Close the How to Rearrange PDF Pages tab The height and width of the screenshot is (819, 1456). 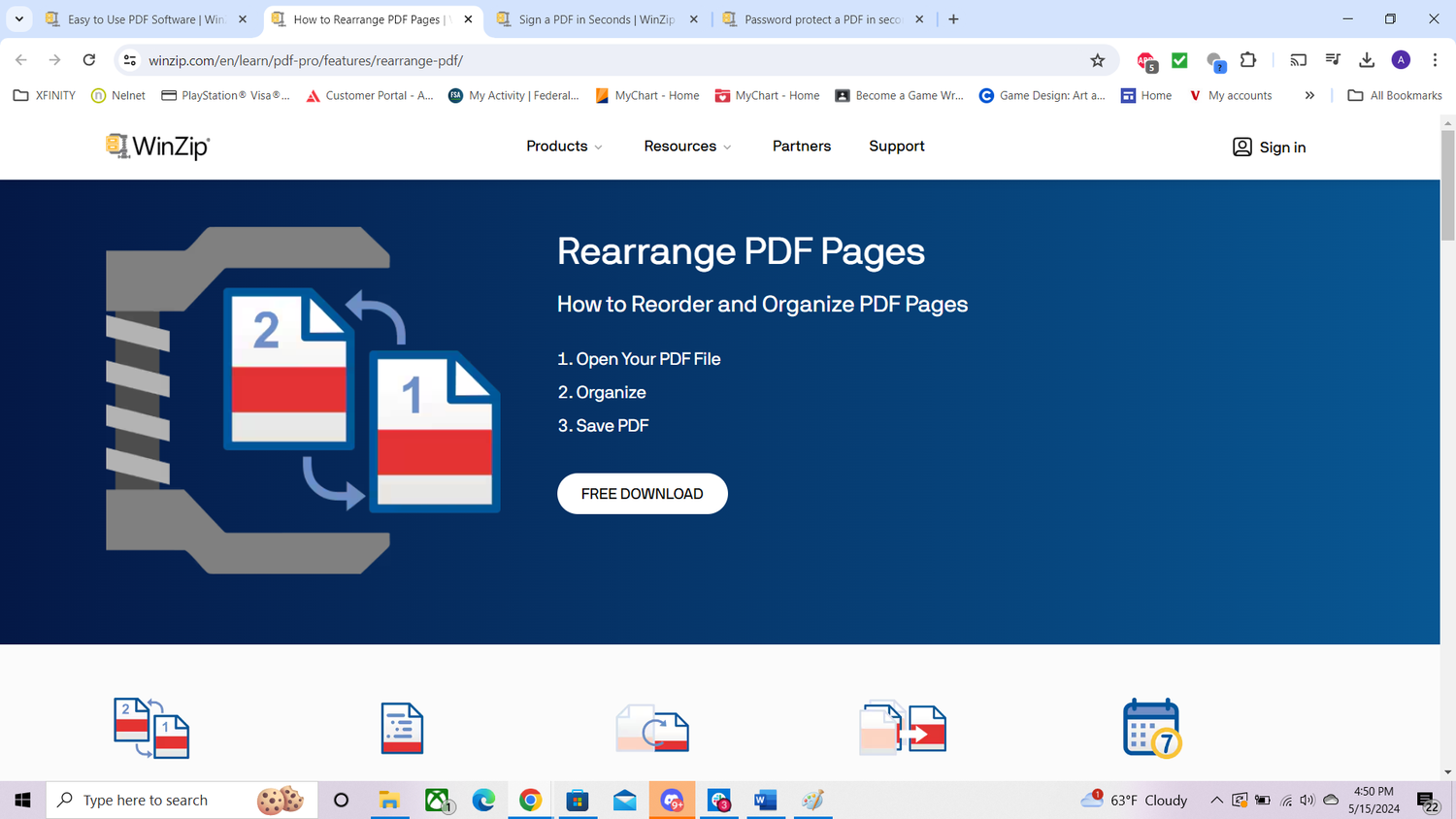(468, 19)
